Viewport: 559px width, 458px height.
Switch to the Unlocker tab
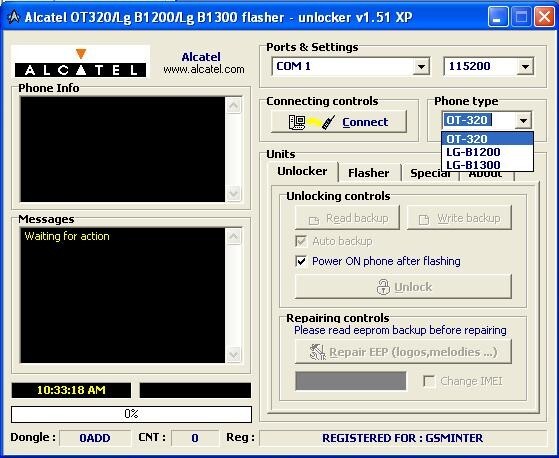coord(302,171)
